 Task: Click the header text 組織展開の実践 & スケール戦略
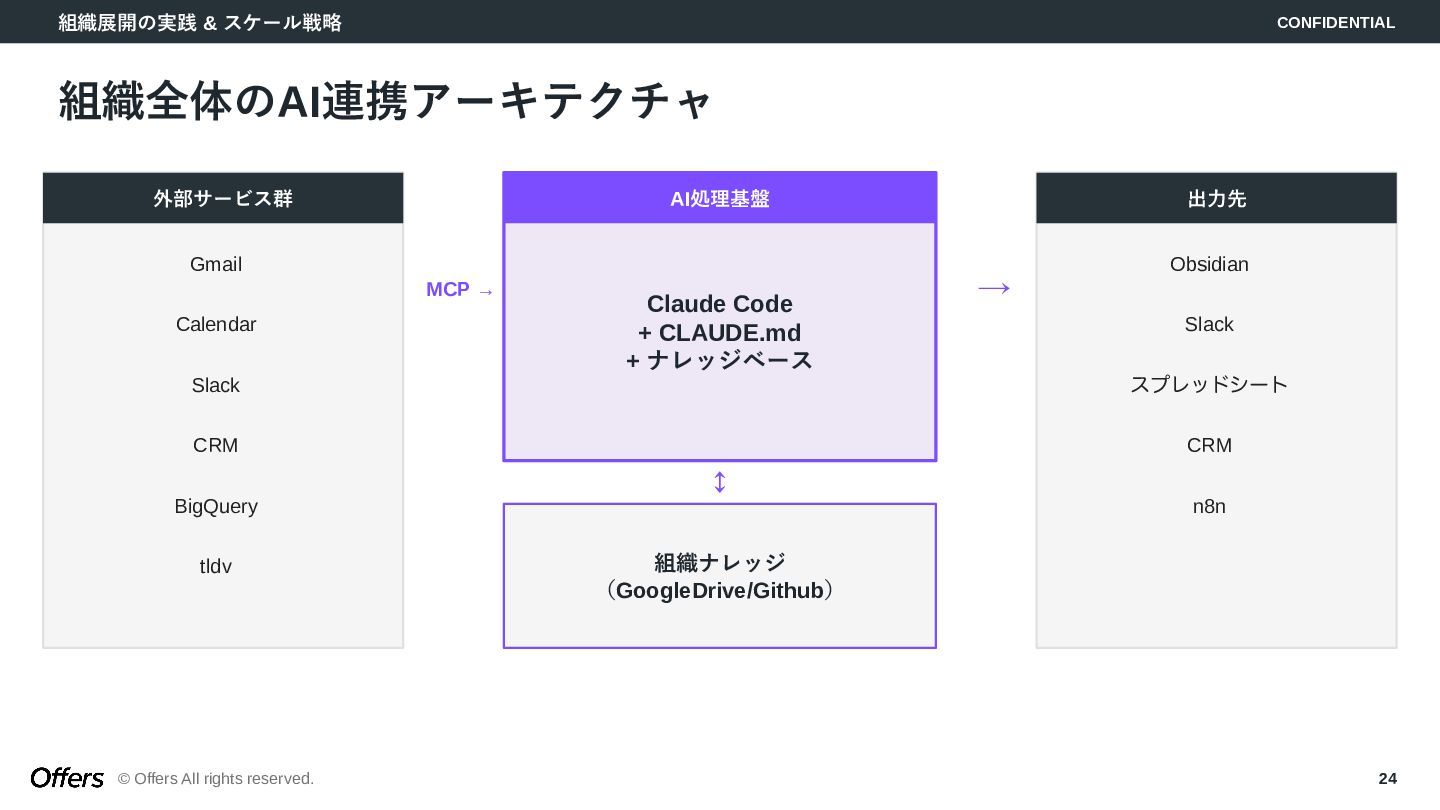tap(200, 22)
